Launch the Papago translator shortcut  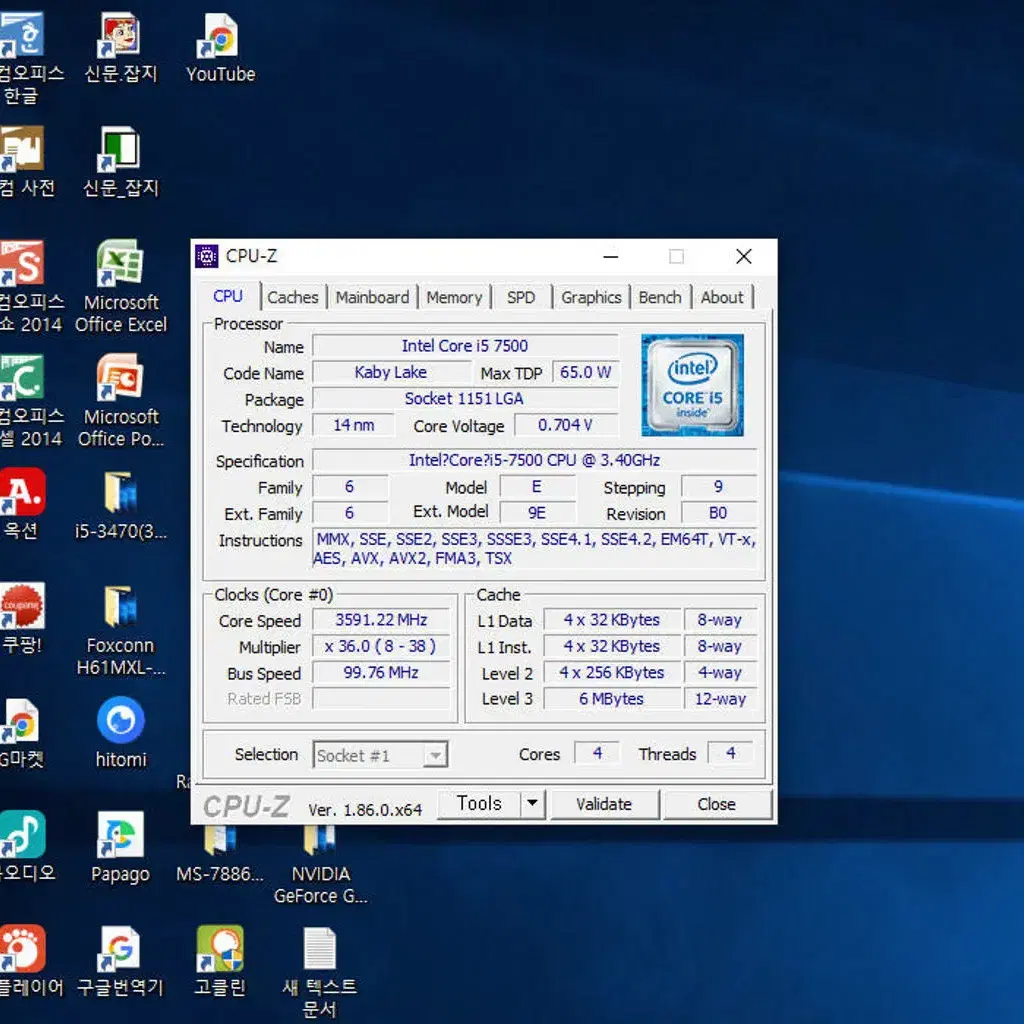[121, 847]
